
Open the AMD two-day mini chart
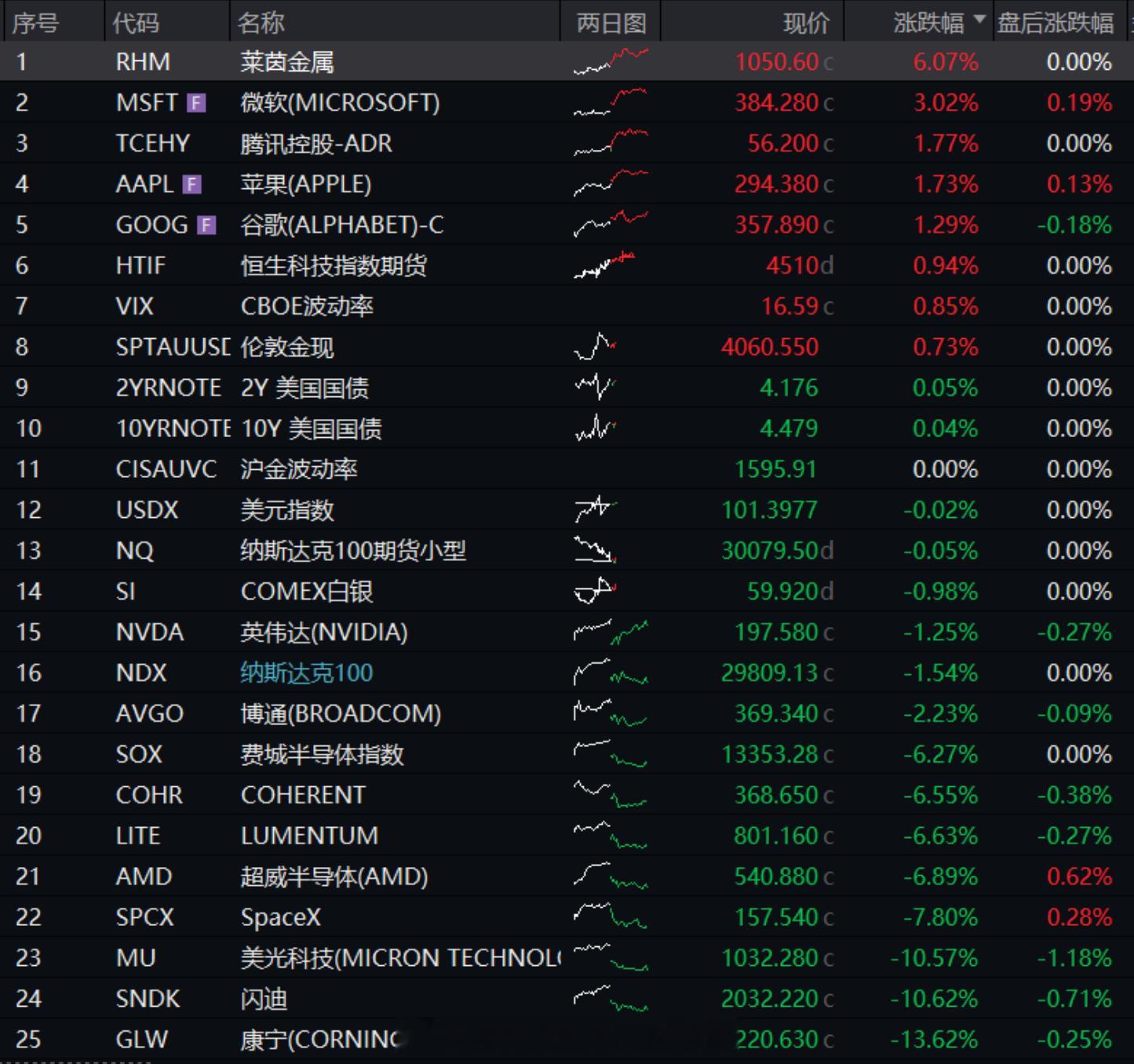pos(611,876)
